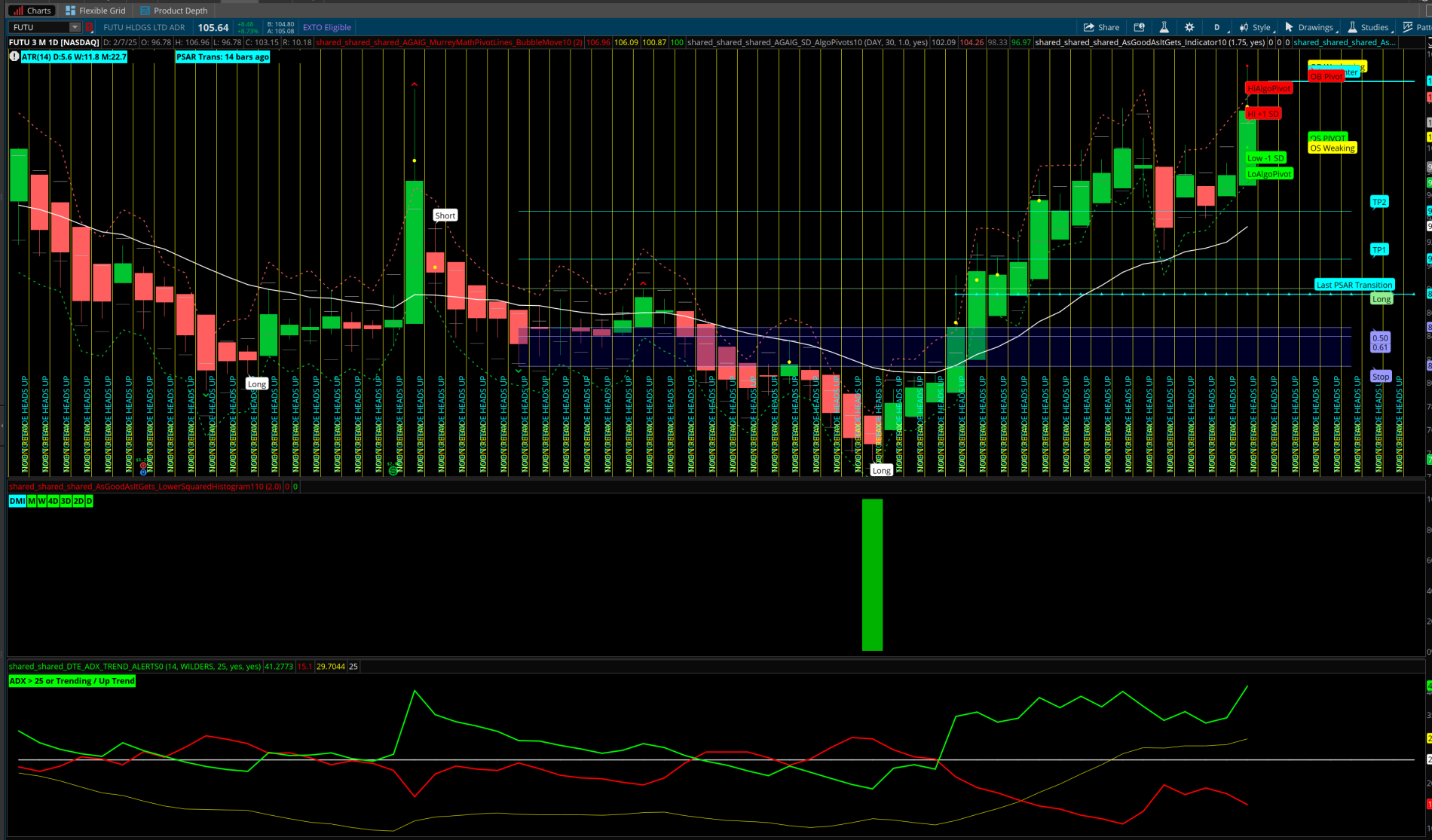
Task: Click the last price 105.64
Action: point(213,27)
